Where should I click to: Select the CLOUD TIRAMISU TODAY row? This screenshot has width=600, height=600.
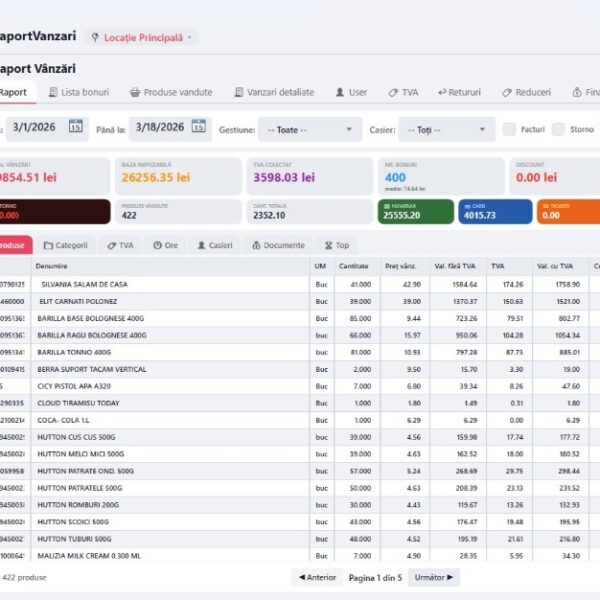click(x=300, y=403)
